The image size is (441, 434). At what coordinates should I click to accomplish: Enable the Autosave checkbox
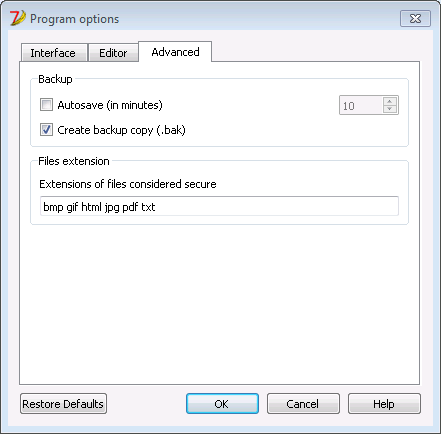point(46,105)
